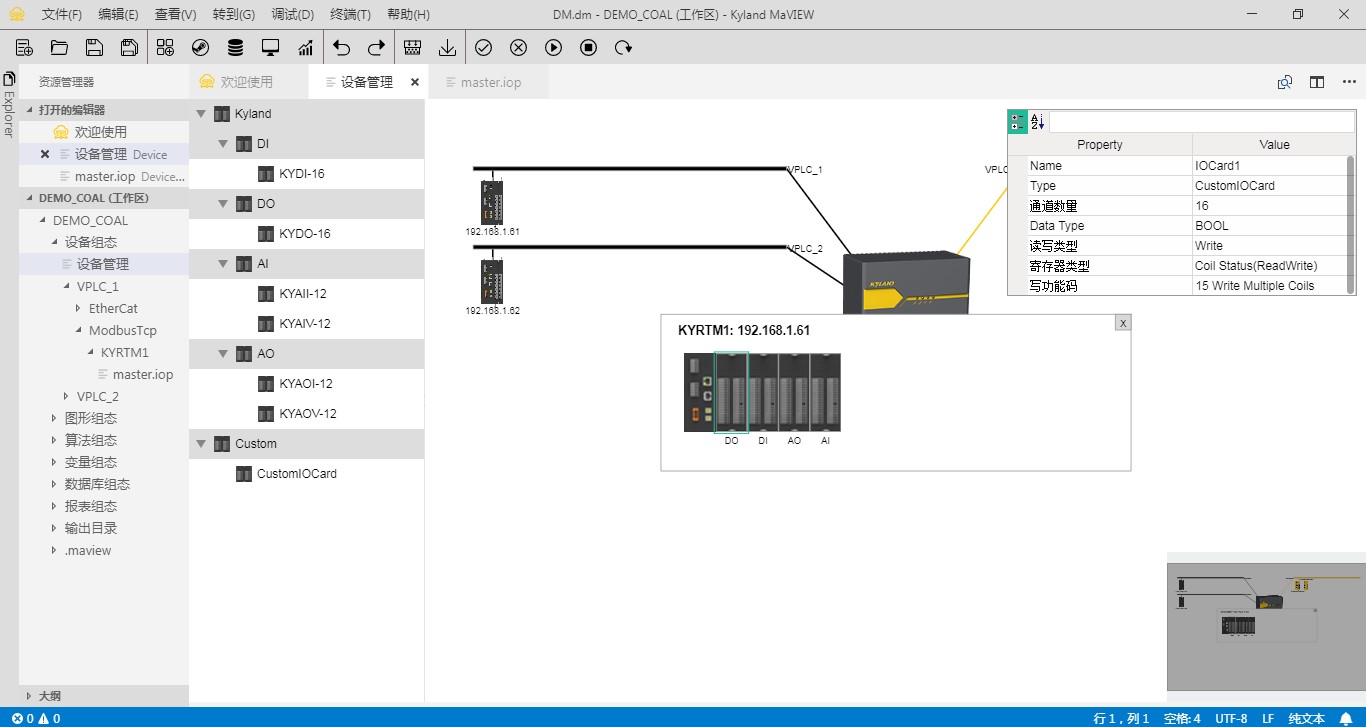Open the database icon in toolbar
The height and width of the screenshot is (727, 1366).
click(x=235, y=47)
